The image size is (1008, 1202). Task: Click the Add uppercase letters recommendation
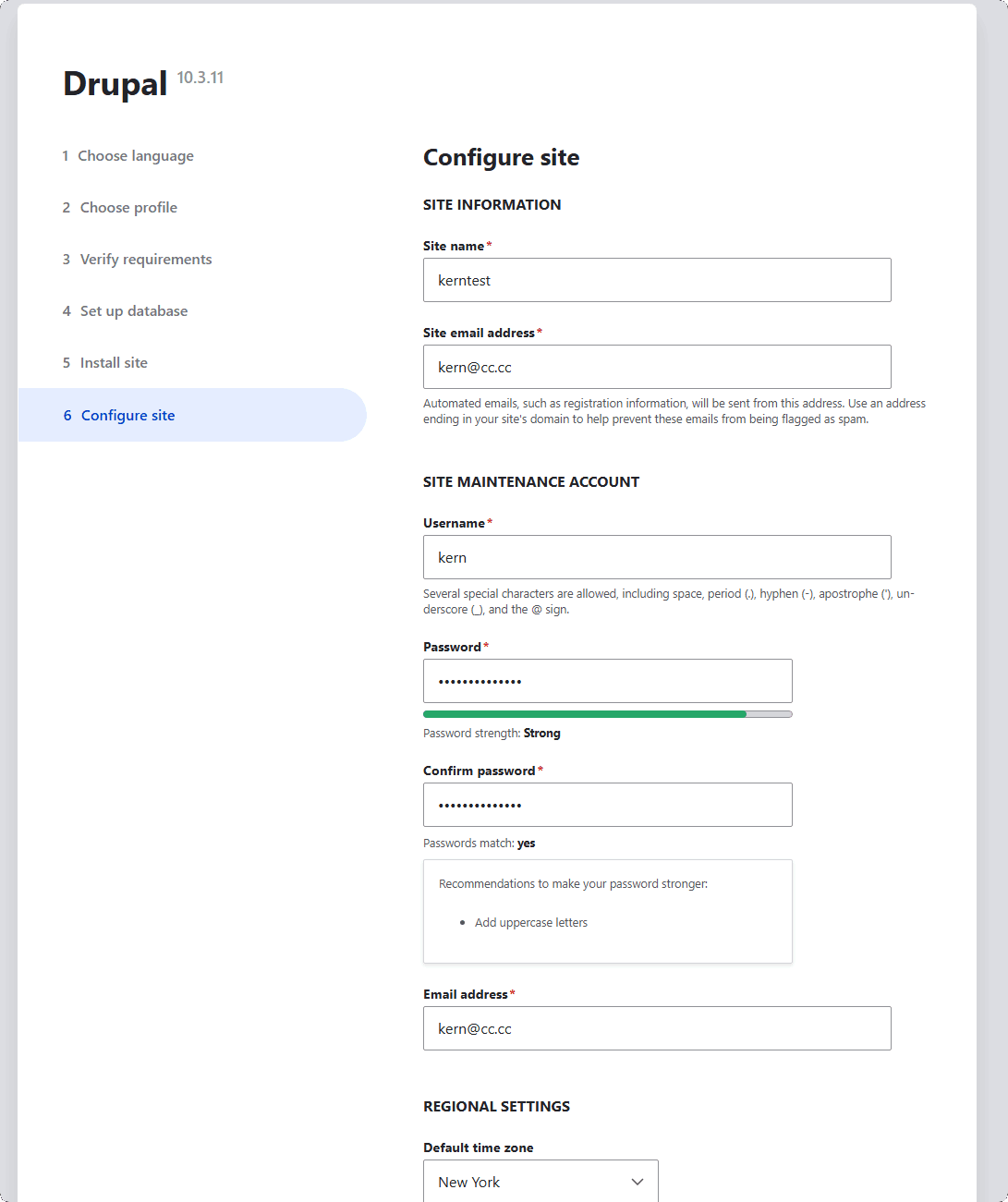point(531,923)
